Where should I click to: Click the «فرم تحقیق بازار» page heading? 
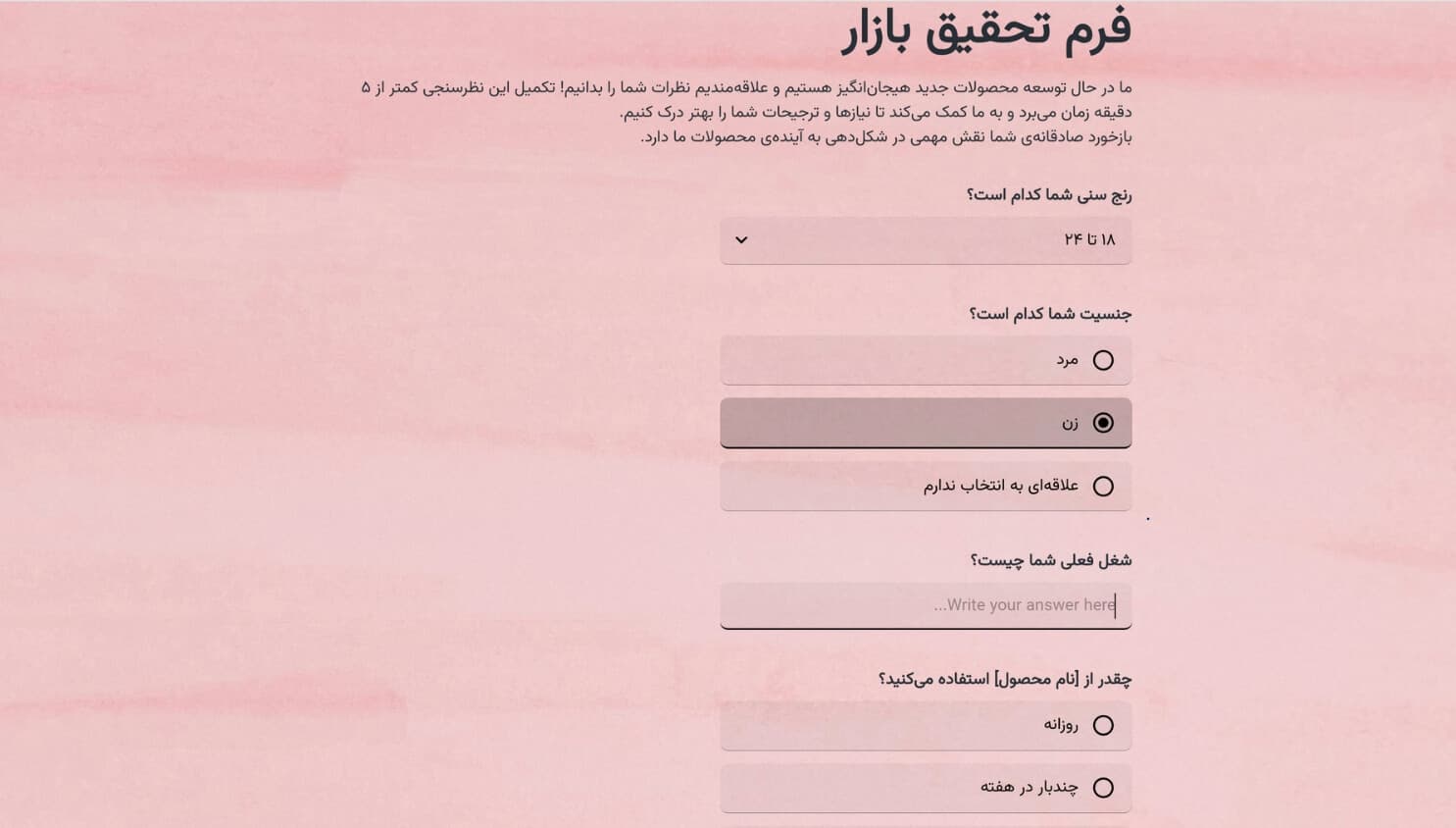tap(986, 29)
